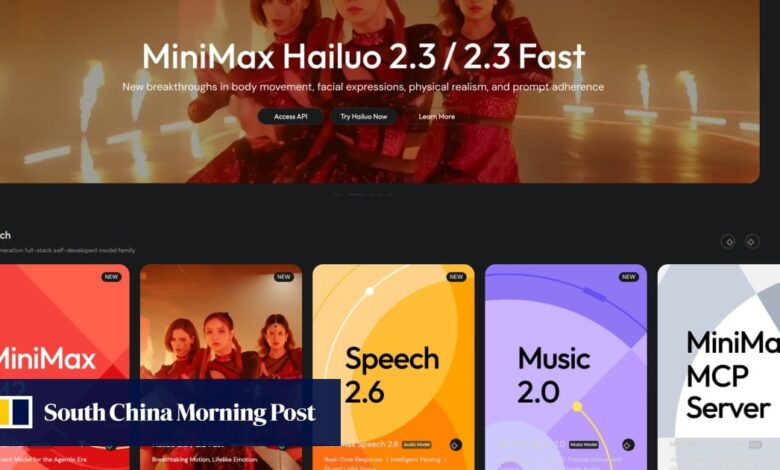Click the NEW badge on Music card
The height and width of the screenshot is (470, 780).
[629, 277]
